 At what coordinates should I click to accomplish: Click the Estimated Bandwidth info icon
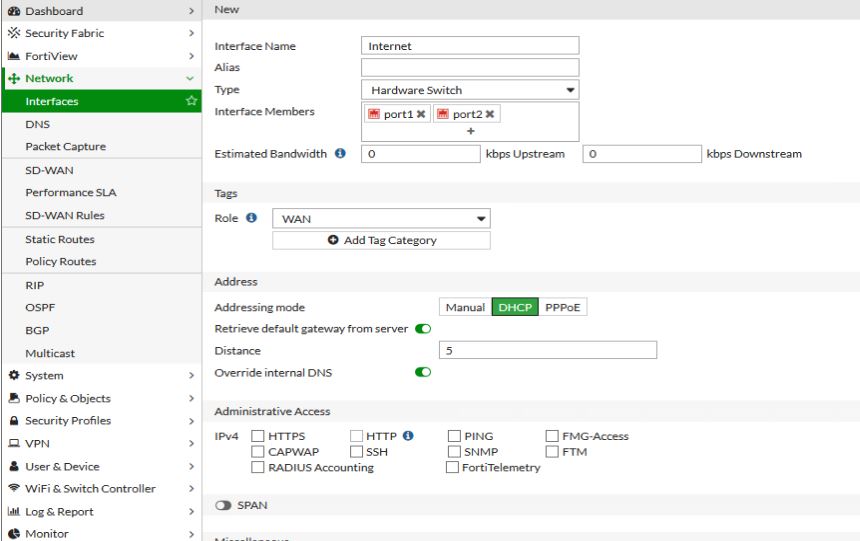tap(340, 154)
